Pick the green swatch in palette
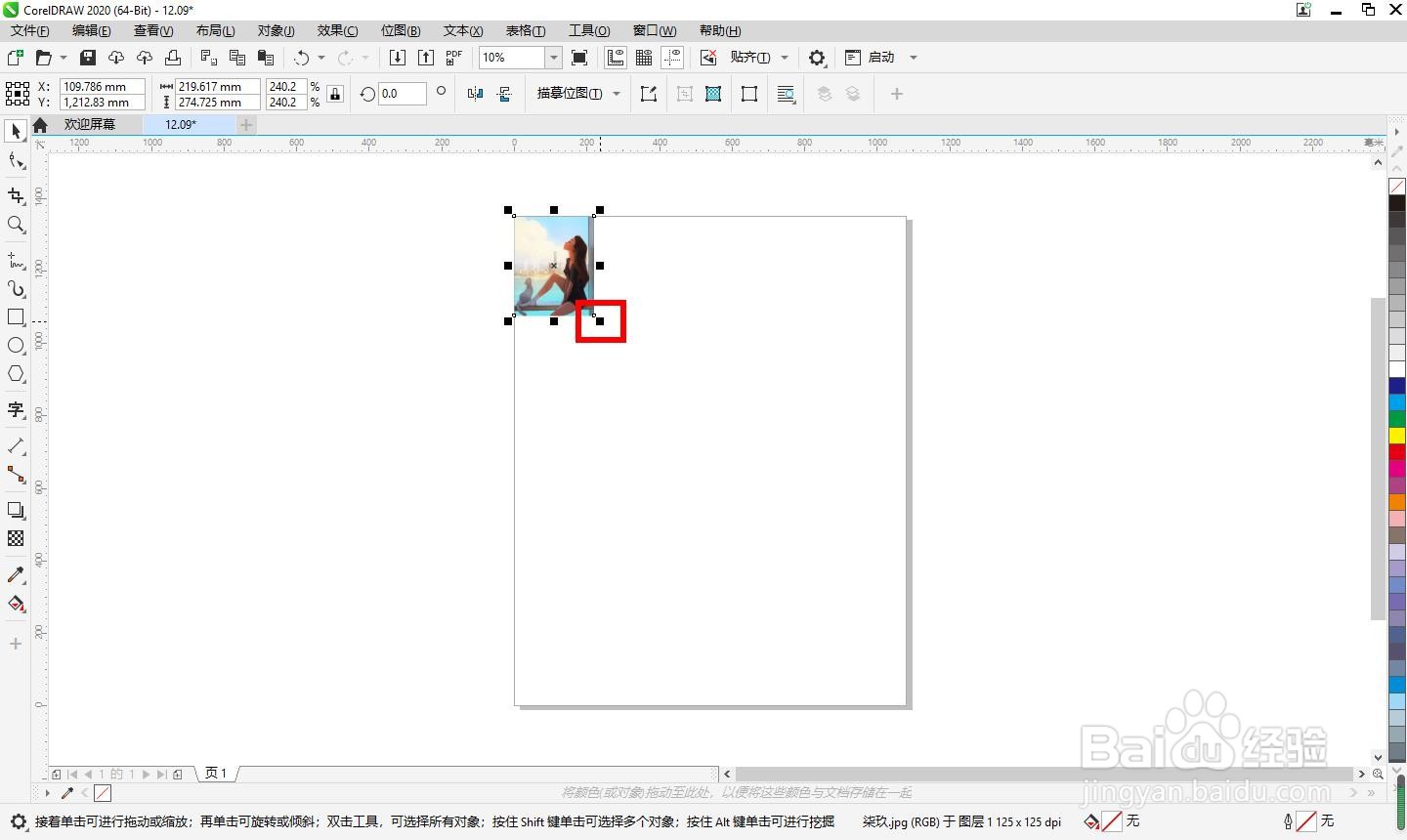Viewport: 1407px width, 840px height. pos(1397,418)
